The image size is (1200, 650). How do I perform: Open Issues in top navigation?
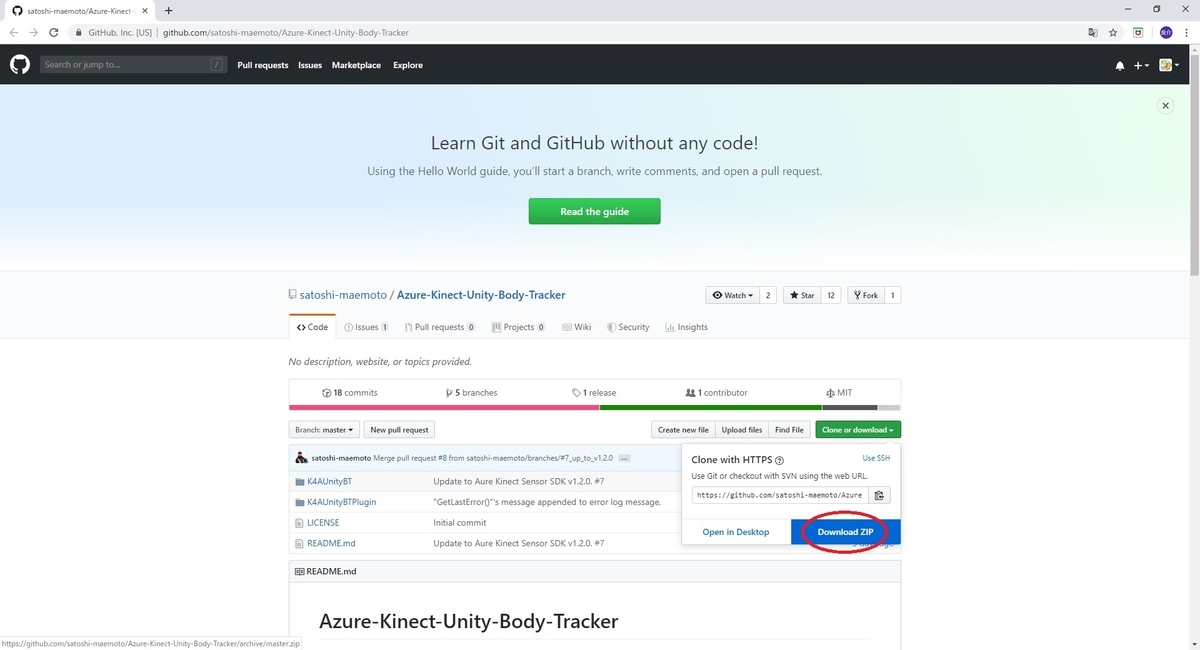(x=310, y=65)
